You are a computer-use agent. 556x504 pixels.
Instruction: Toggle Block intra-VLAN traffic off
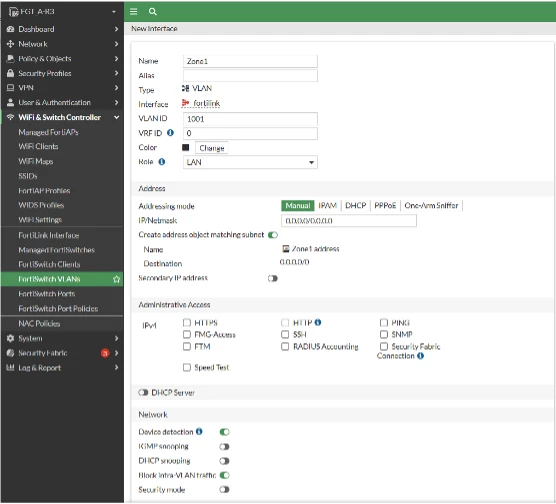224,475
